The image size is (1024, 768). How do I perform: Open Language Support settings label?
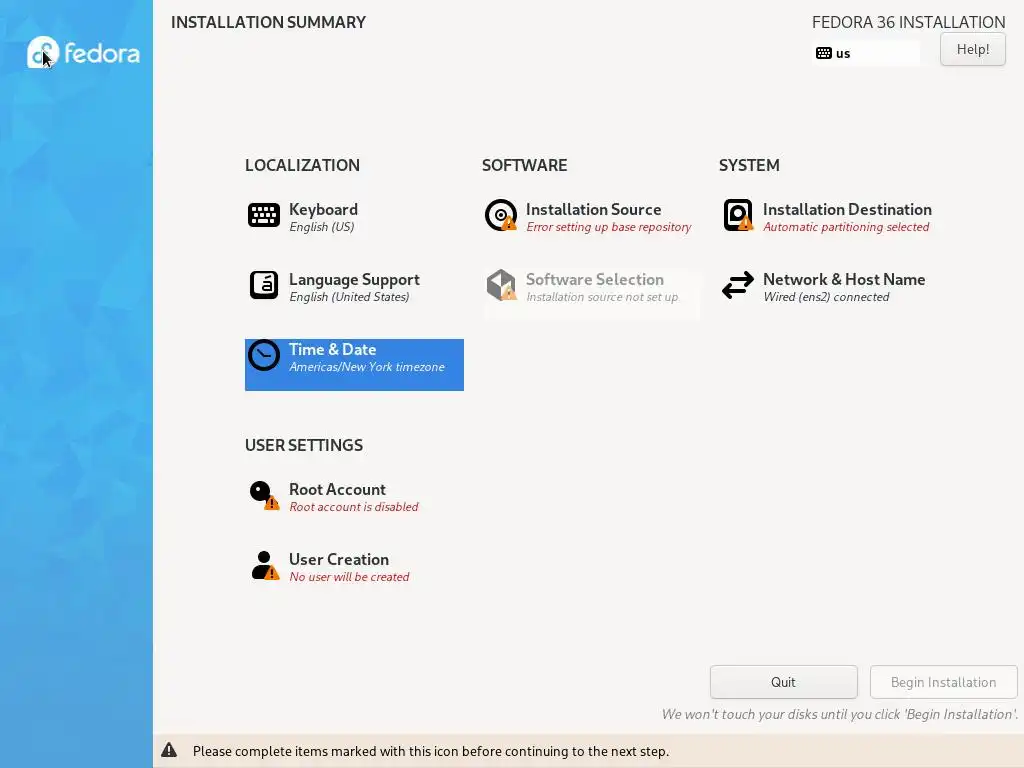[354, 280]
